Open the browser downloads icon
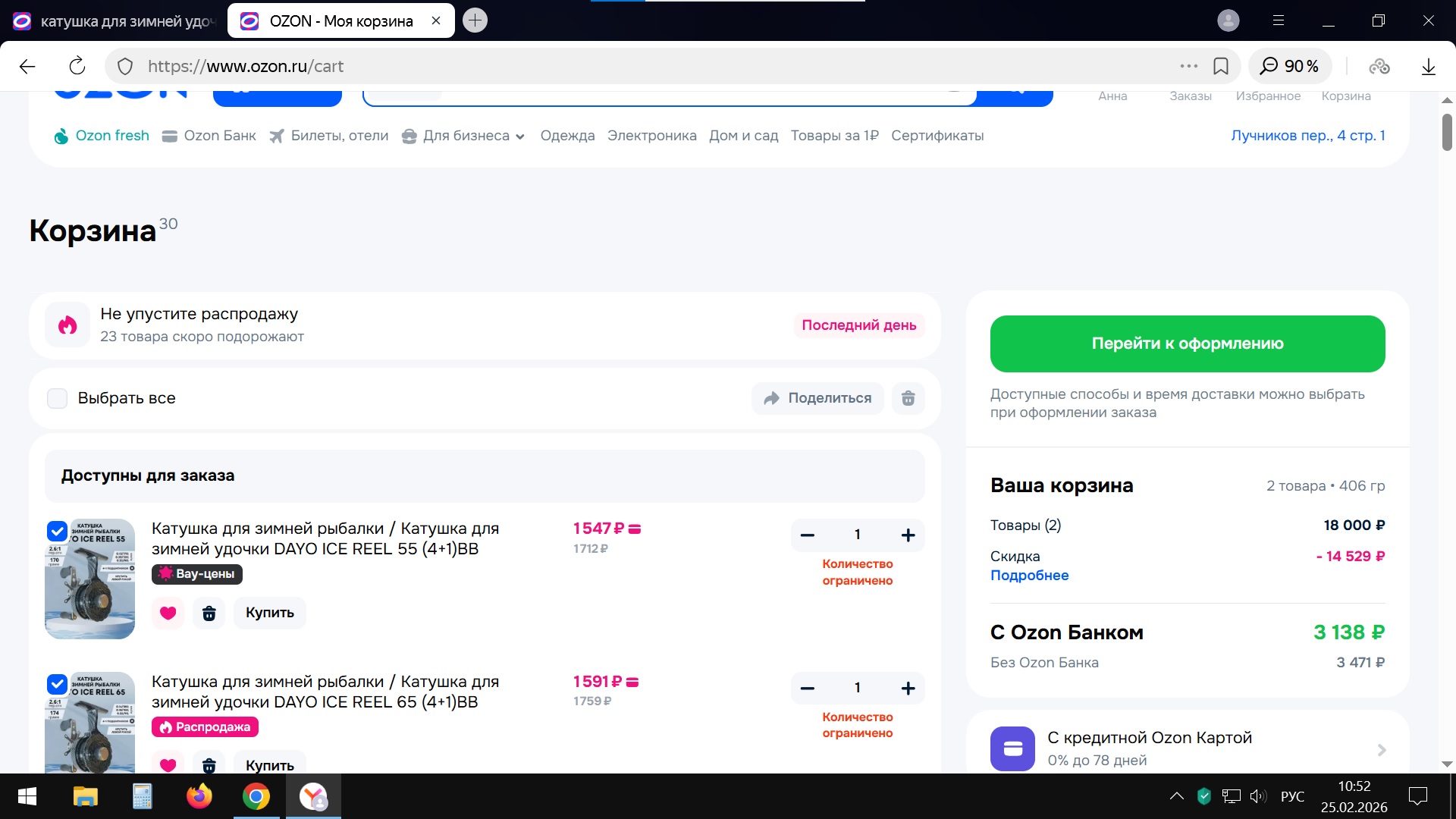Image resolution: width=1456 pixels, height=819 pixels. tap(1428, 66)
